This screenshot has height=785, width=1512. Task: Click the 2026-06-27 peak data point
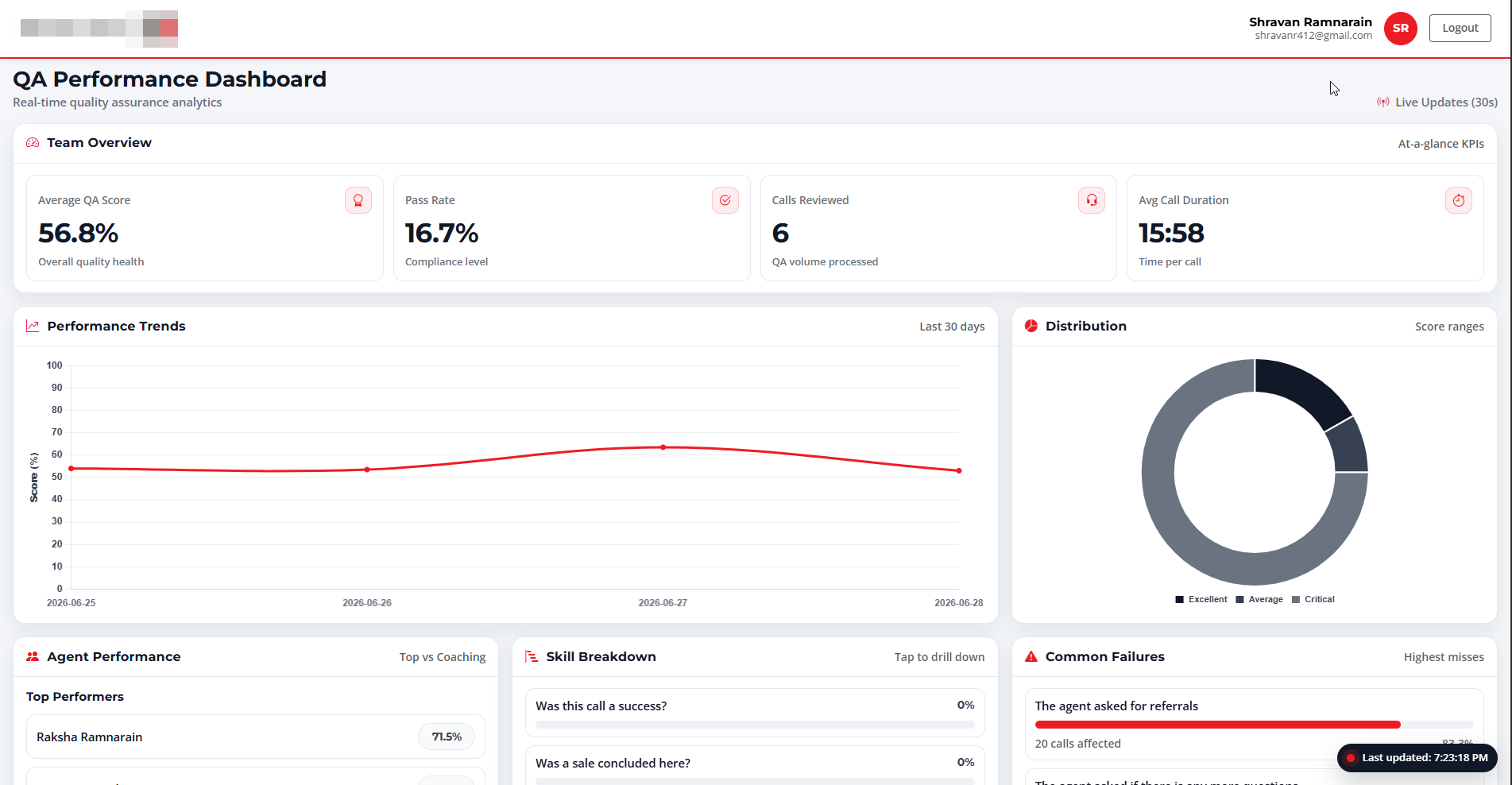point(663,447)
